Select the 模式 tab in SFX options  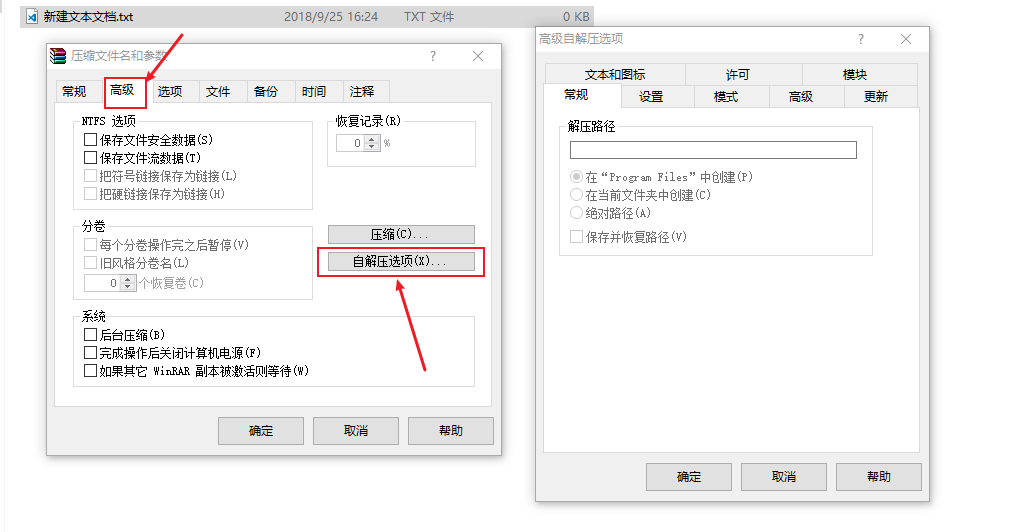pos(726,97)
